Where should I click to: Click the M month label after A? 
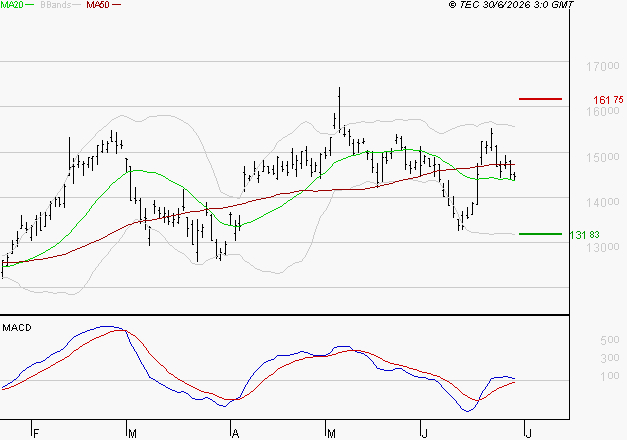pos(331,434)
